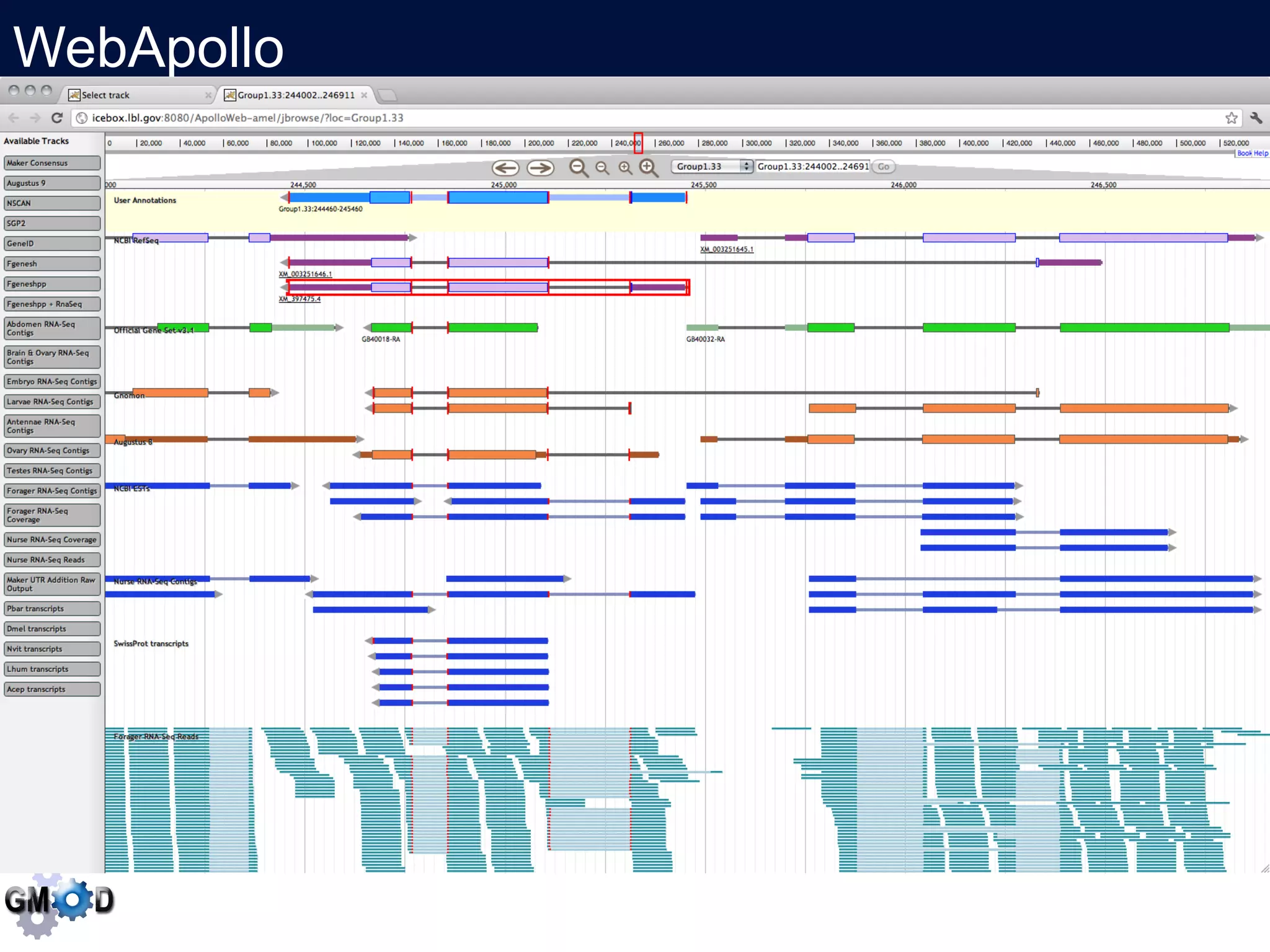Screen dimensions: 1270x952
Task: Click RefSeq feature label XM_003251645.1
Action: click(727, 249)
